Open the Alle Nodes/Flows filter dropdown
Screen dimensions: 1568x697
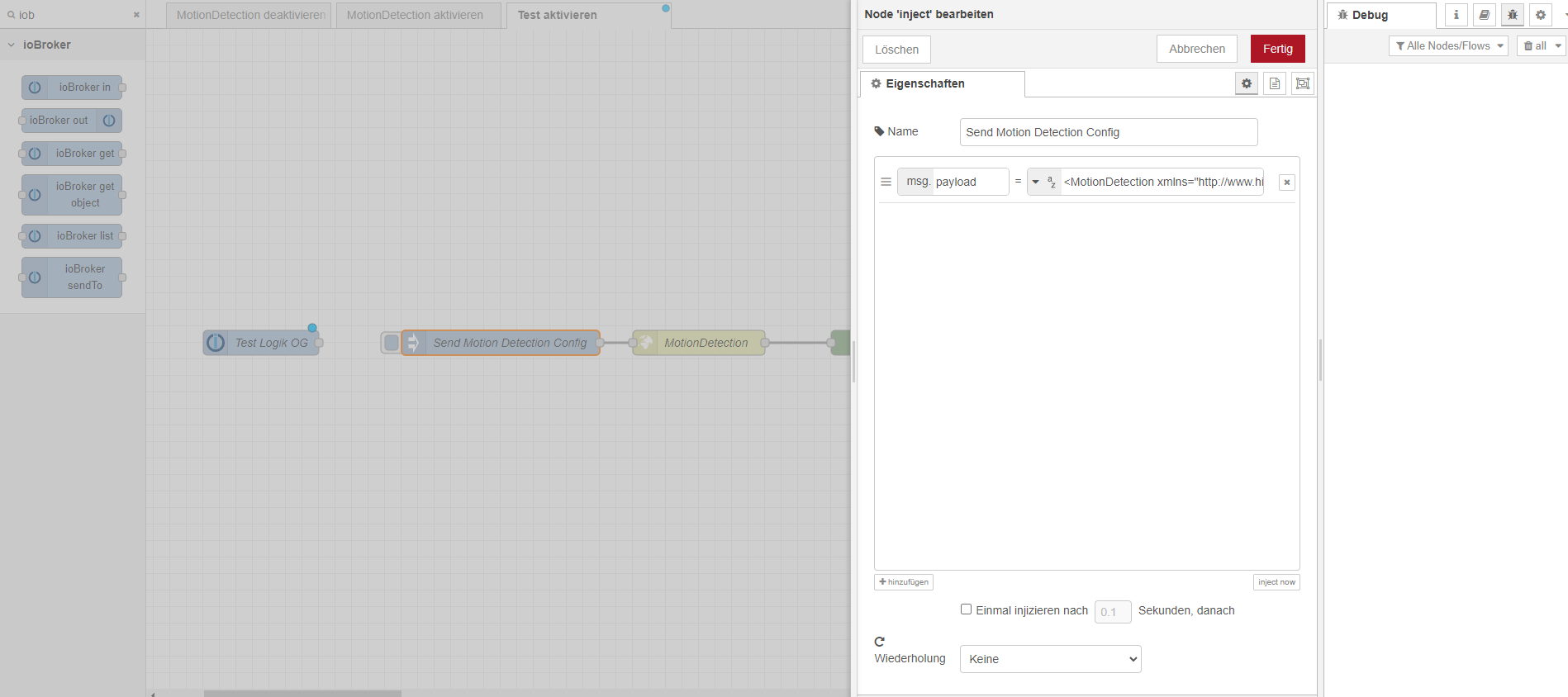click(1448, 46)
